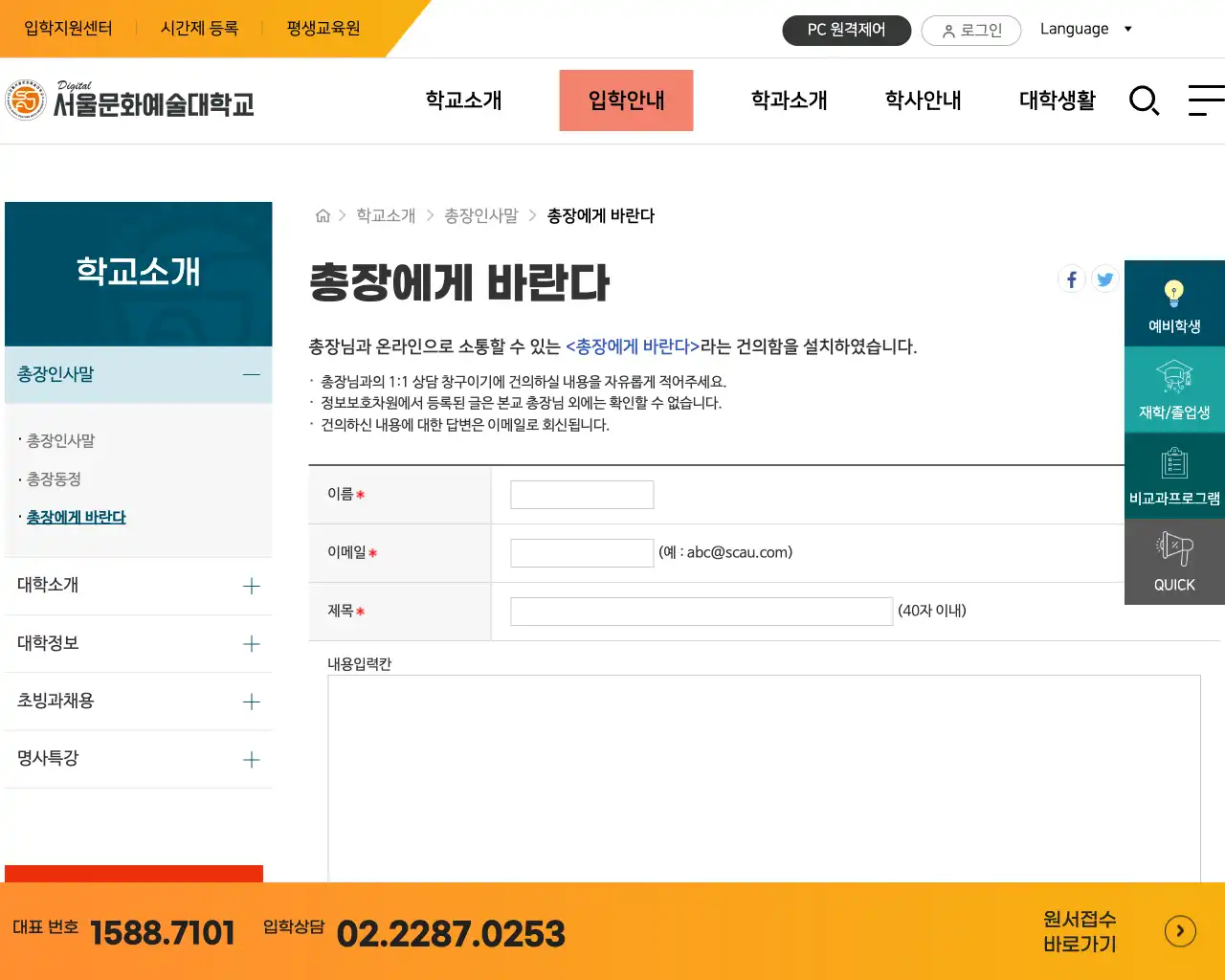Open 학사안내 main menu
This screenshot has width=1225, height=980.
(x=924, y=100)
